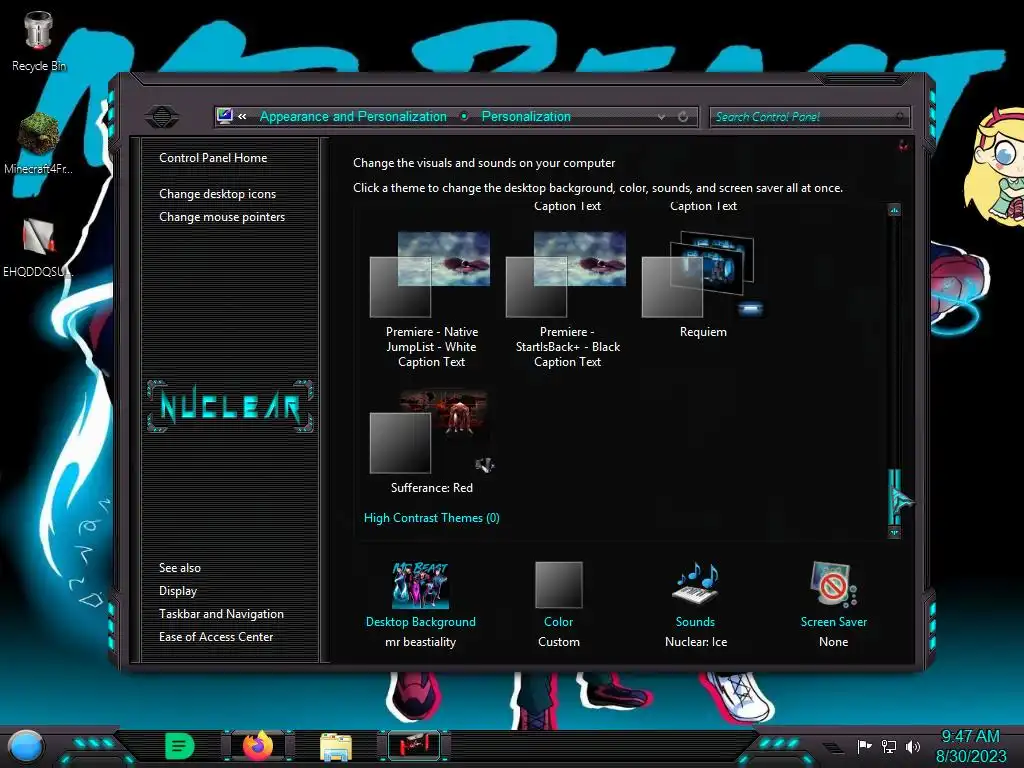
Task: Click the sound scheme icon on Sufferance: Red
Action: [484, 465]
